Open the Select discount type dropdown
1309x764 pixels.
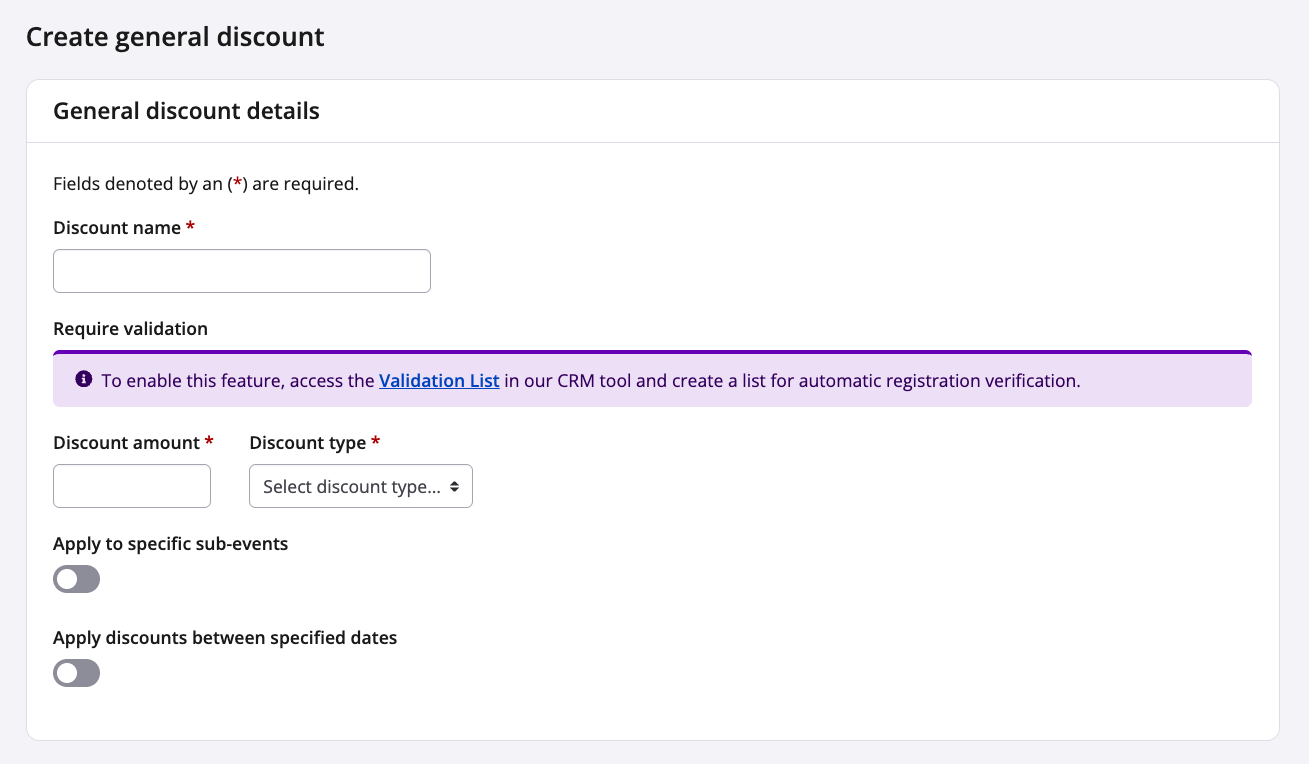click(x=351, y=486)
